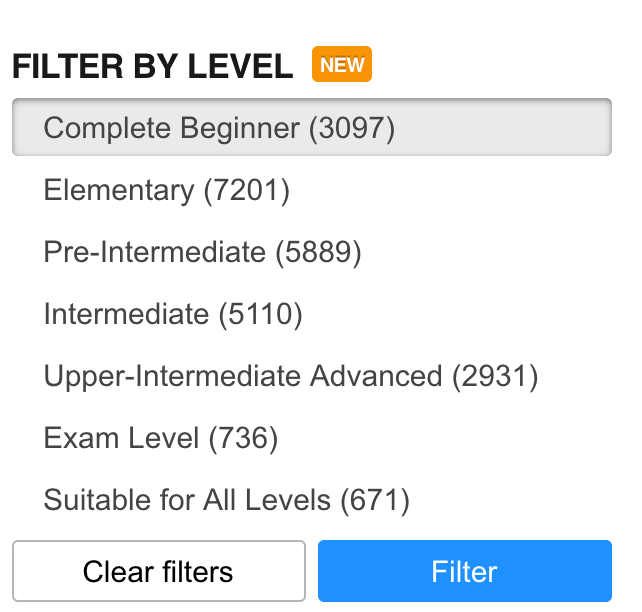Viewport: 642px width, 612px height.
Task: Select the level listing 2931 resources
Action: (x=291, y=376)
